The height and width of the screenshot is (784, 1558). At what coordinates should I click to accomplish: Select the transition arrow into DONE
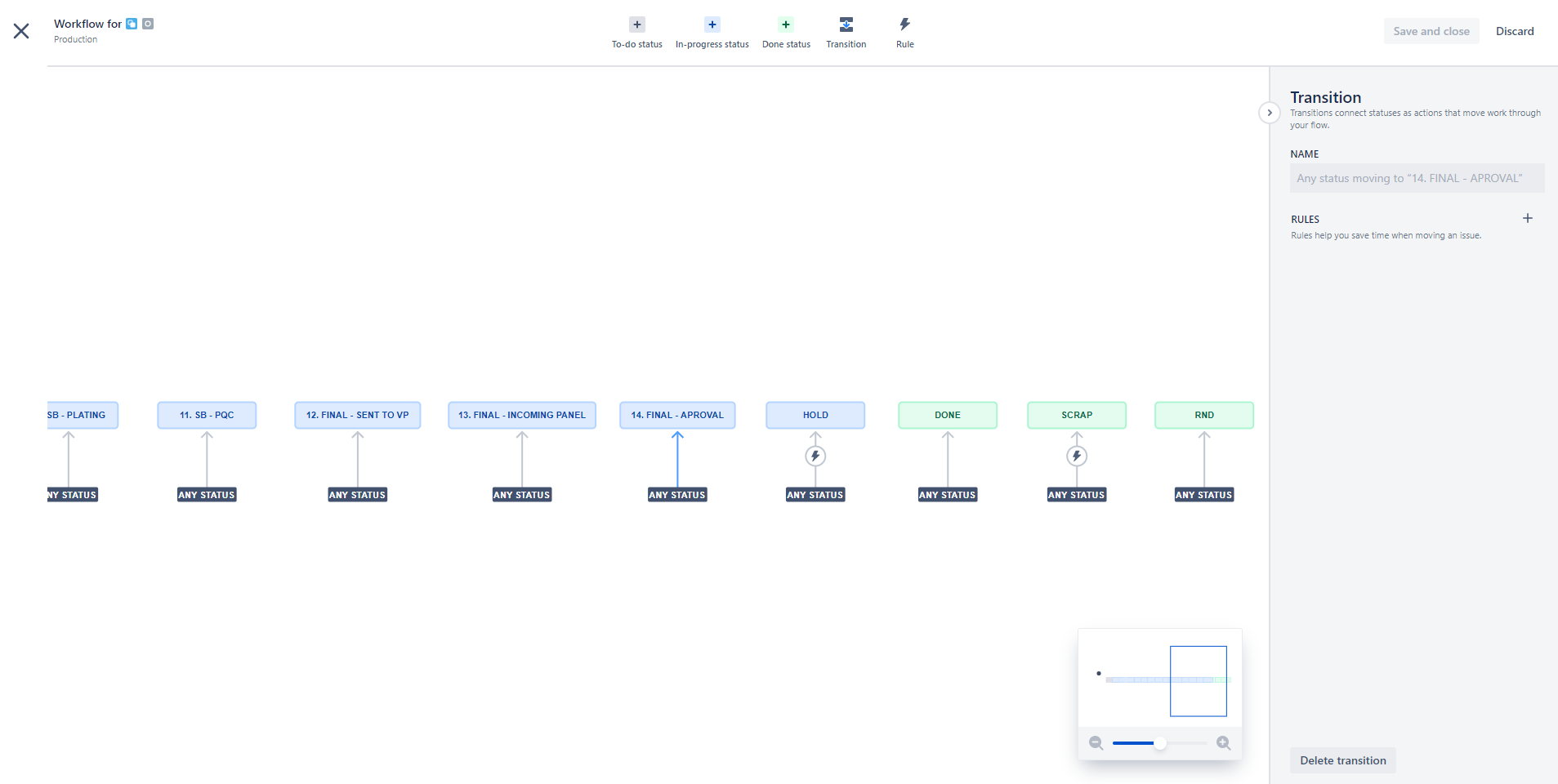coord(948,459)
